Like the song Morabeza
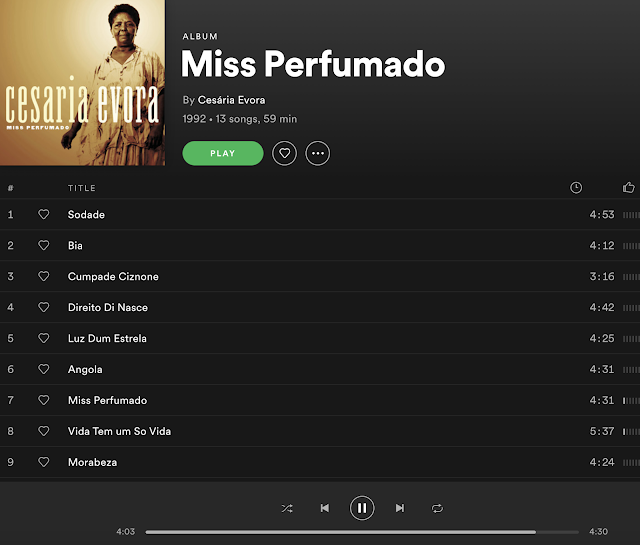Viewport: 640px width, 545px height. click(44, 462)
